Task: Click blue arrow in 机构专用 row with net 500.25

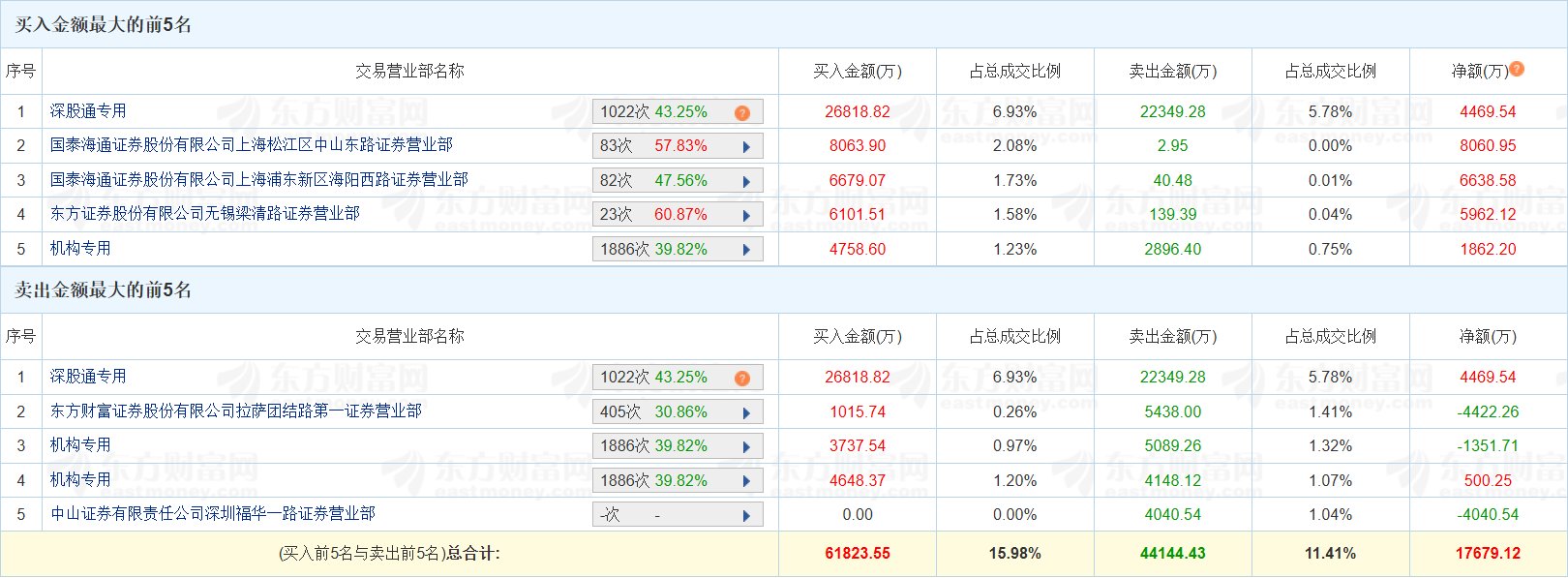Action: tap(746, 481)
